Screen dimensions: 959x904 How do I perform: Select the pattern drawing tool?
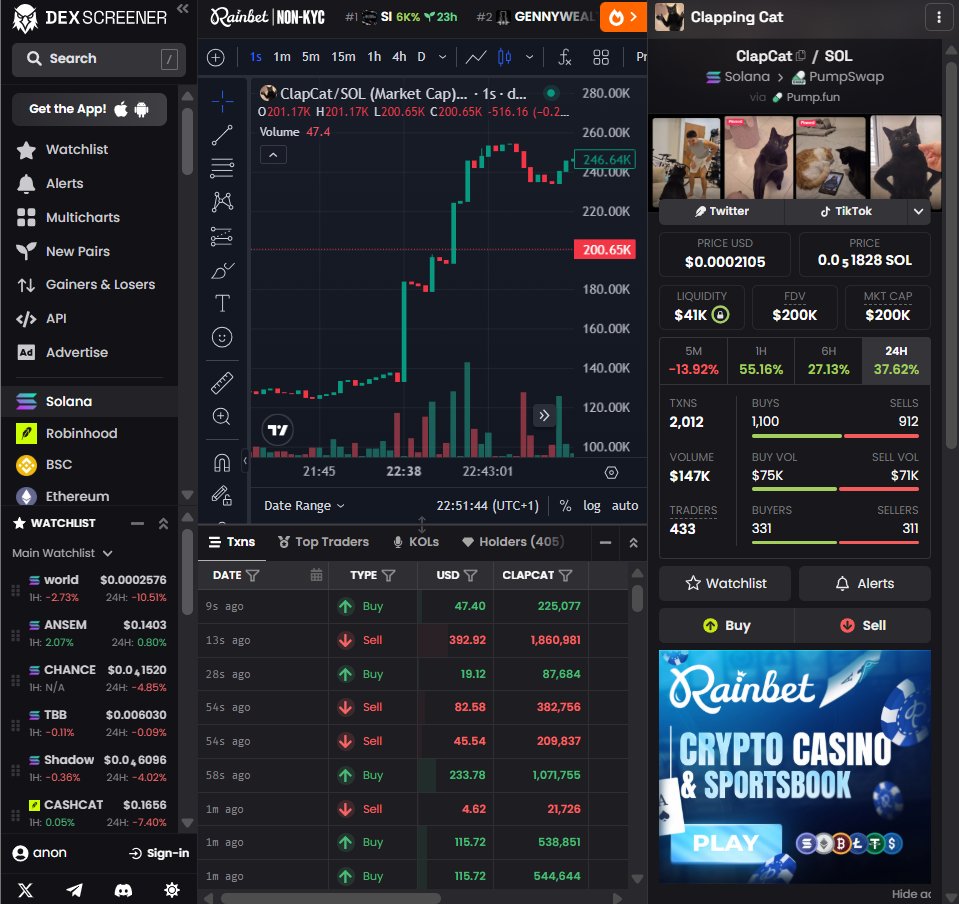222,202
